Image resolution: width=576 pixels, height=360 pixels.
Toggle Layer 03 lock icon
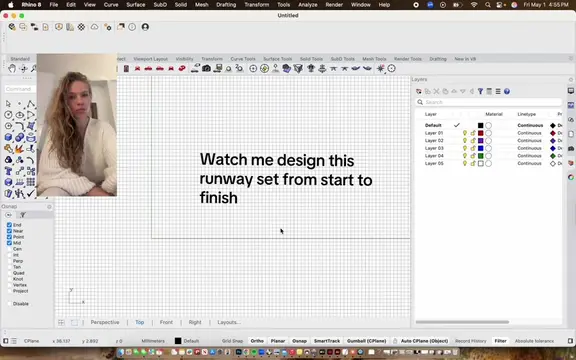coord(473,148)
